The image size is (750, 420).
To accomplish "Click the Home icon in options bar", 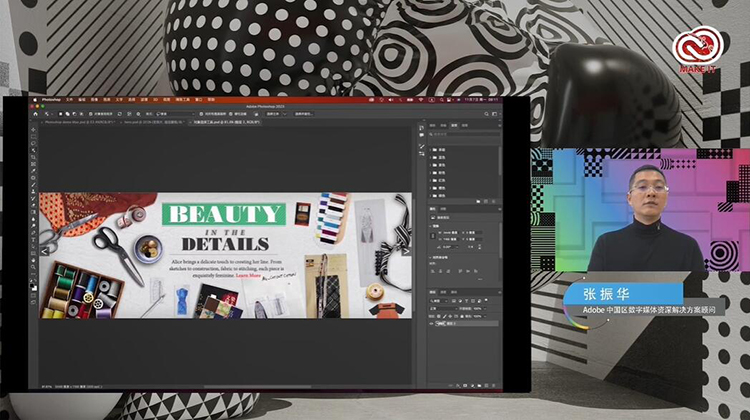I will [x=35, y=114].
